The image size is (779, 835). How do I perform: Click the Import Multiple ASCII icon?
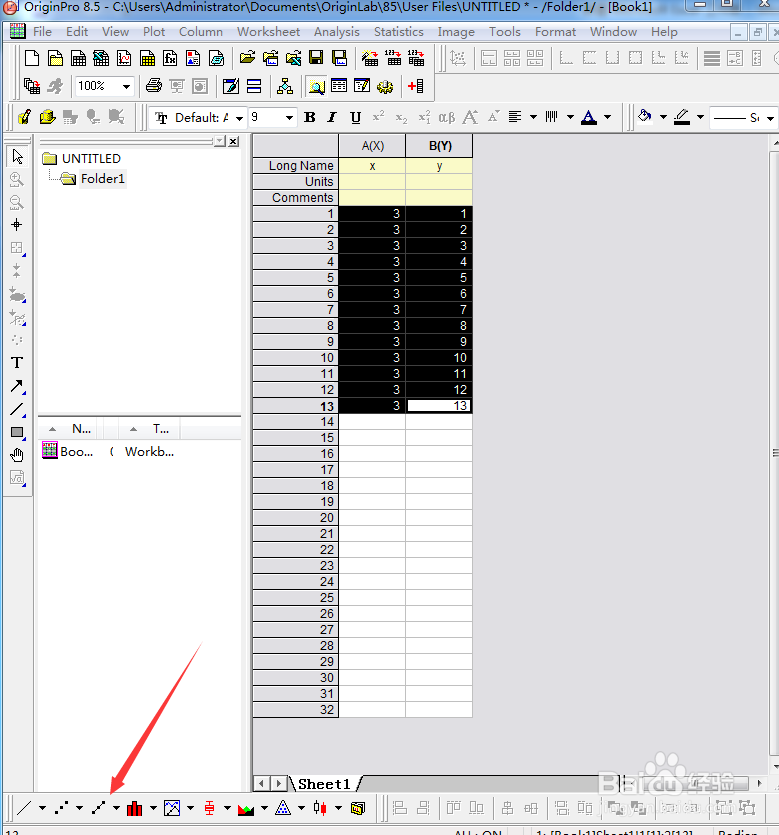tap(416, 58)
